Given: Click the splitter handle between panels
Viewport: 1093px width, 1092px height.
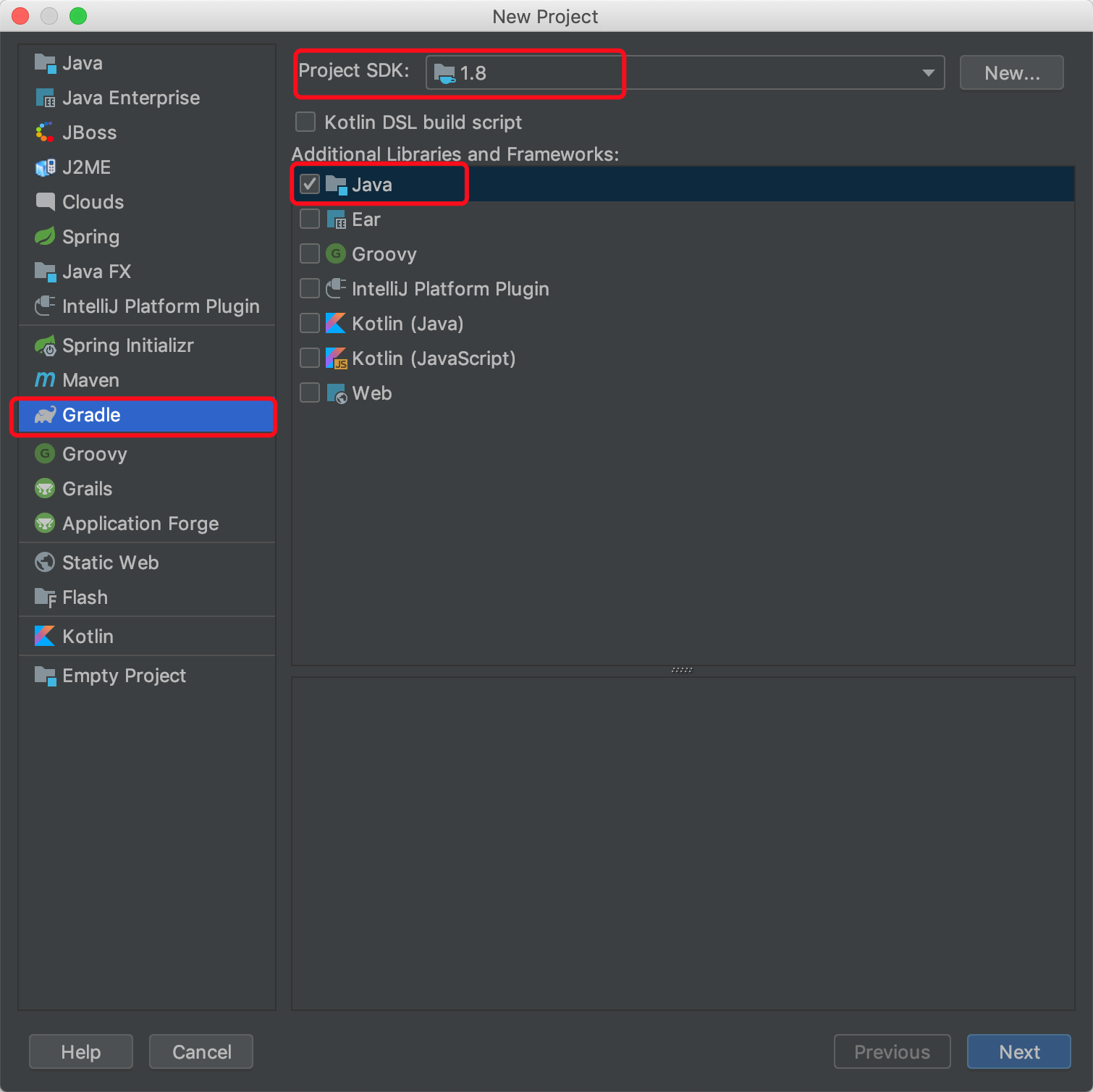Looking at the screenshot, I should pos(682,670).
